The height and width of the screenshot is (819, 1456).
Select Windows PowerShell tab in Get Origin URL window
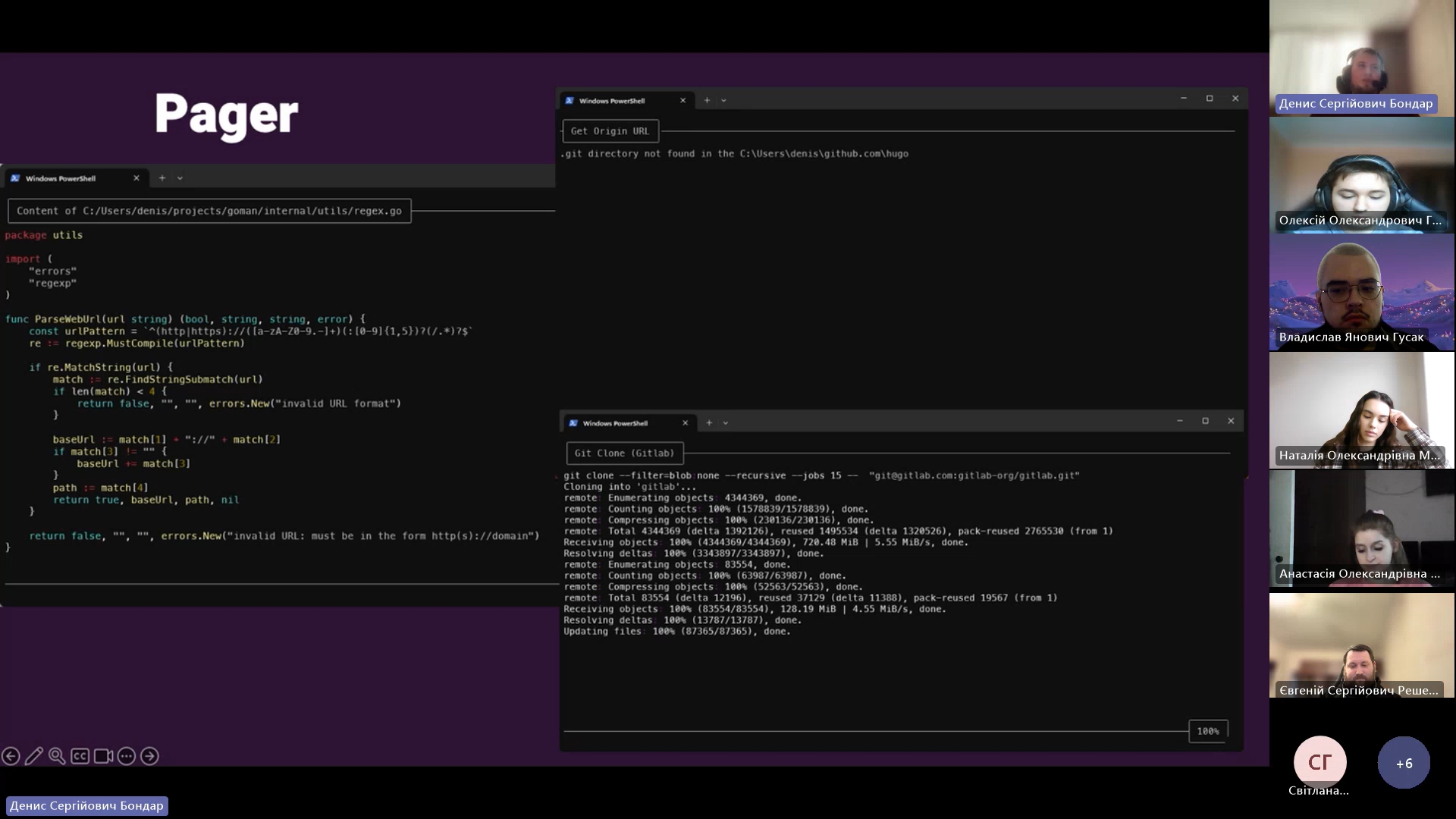pyautogui.click(x=612, y=100)
